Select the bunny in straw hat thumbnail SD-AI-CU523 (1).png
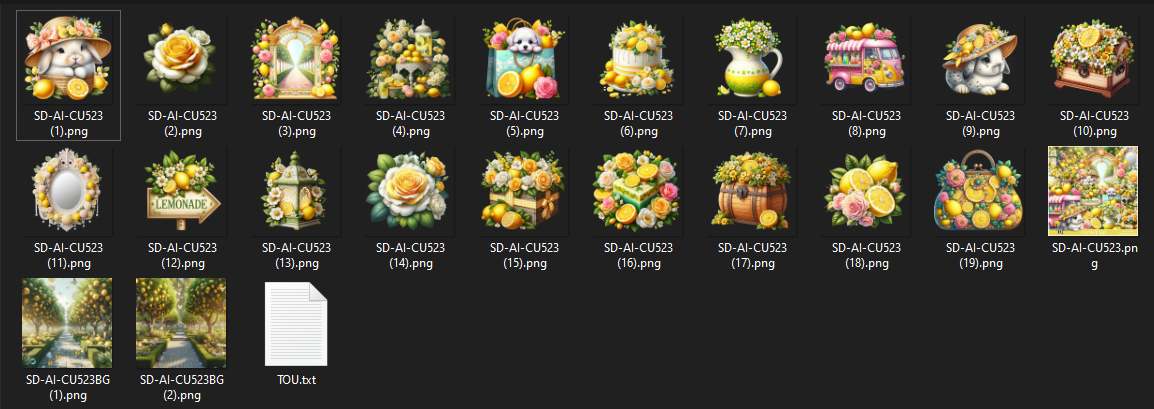The image size is (1154, 409). [x=68, y=57]
